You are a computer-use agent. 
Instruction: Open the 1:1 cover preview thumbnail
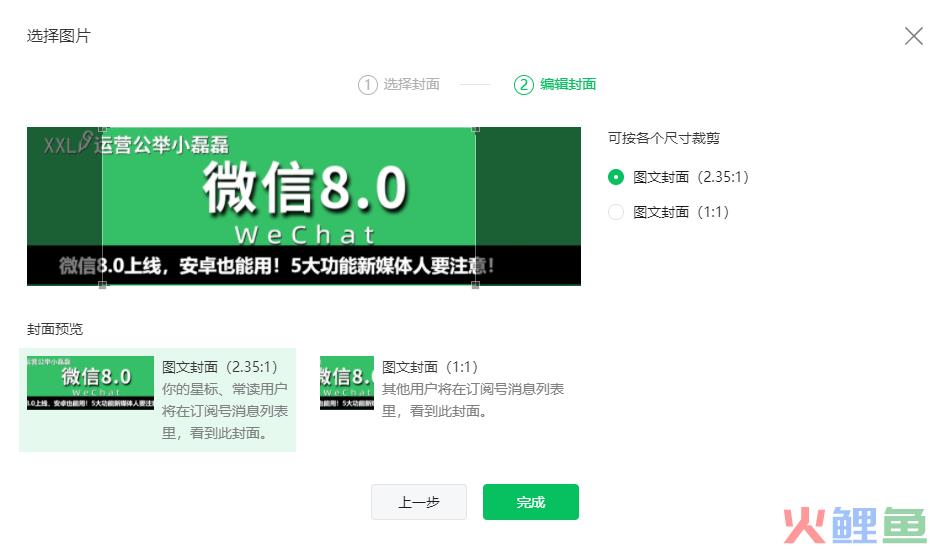point(347,383)
